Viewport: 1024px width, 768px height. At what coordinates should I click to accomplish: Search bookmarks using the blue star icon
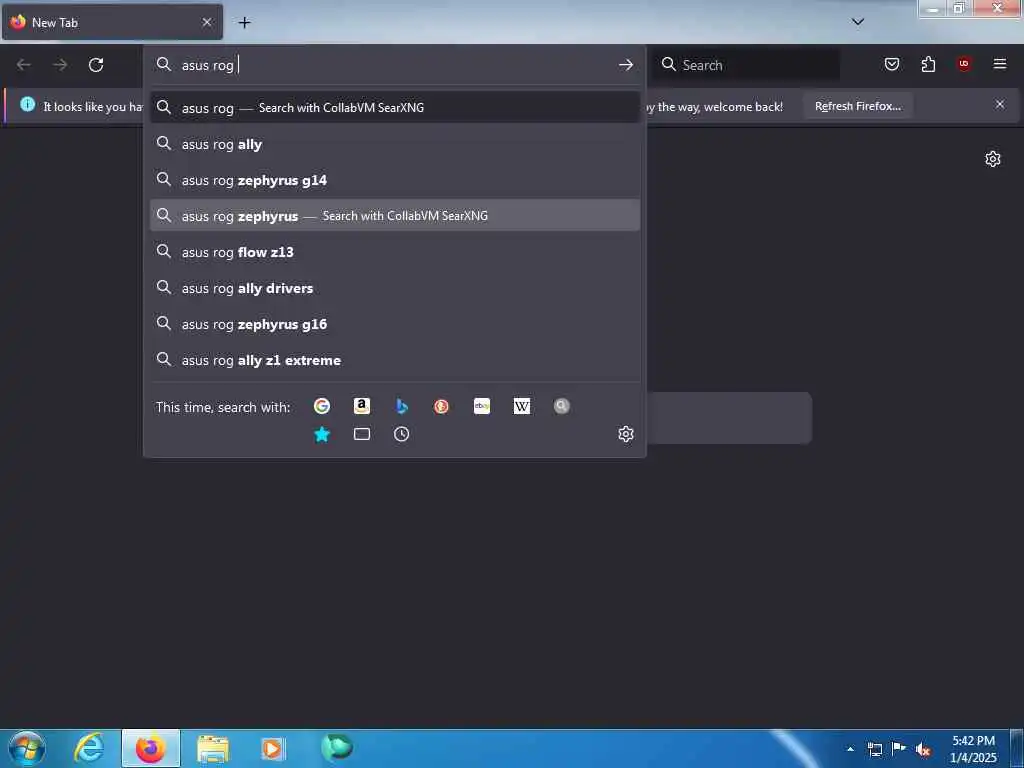pos(322,434)
